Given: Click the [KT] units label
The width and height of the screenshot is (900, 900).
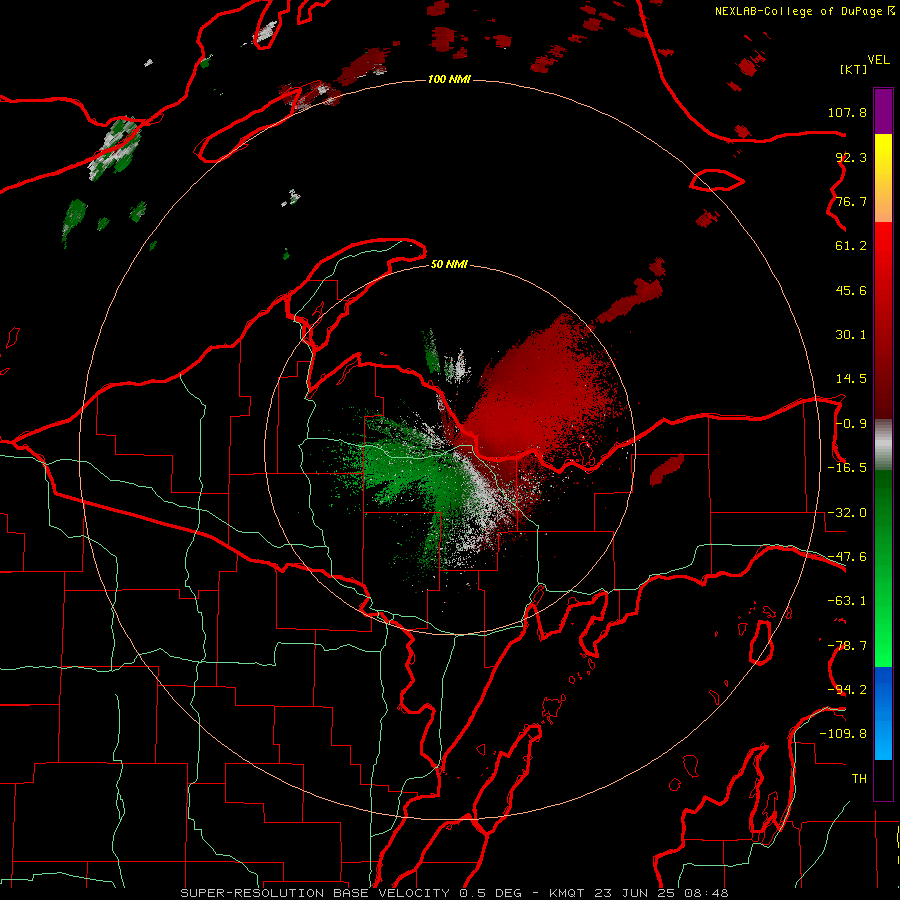Looking at the screenshot, I should coord(854,69).
